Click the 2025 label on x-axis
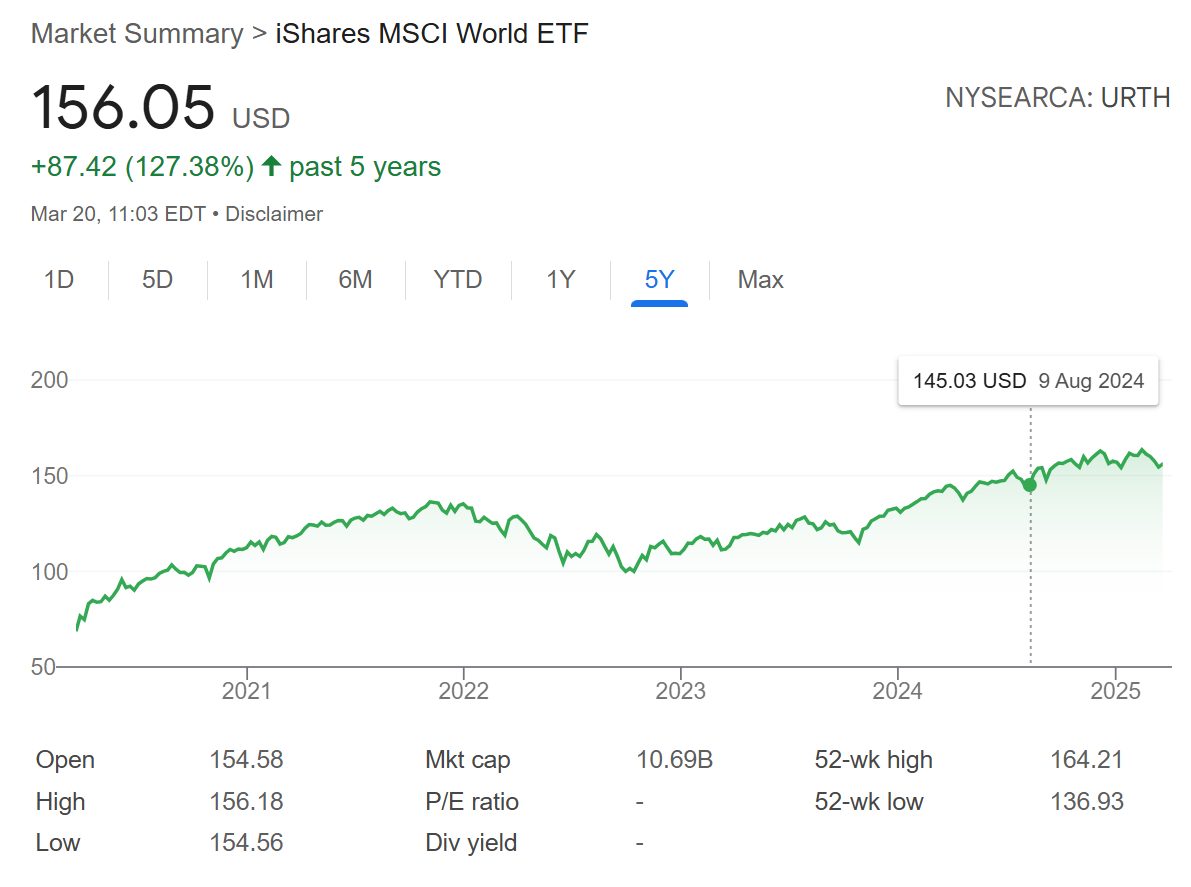Image resolution: width=1191 pixels, height=887 pixels. coord(1115,691)
